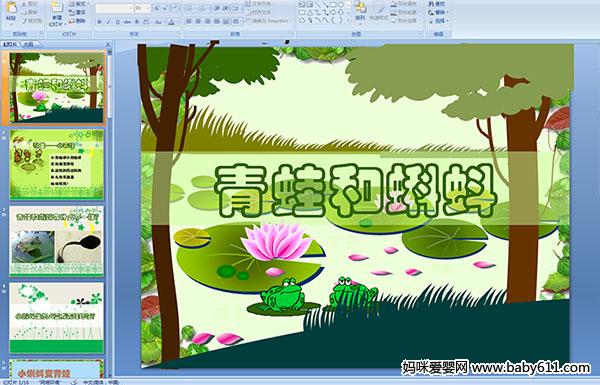Open the Clipboard pane launcher
Viewport: 600px width, 385px height.
(x=41, y=33)
